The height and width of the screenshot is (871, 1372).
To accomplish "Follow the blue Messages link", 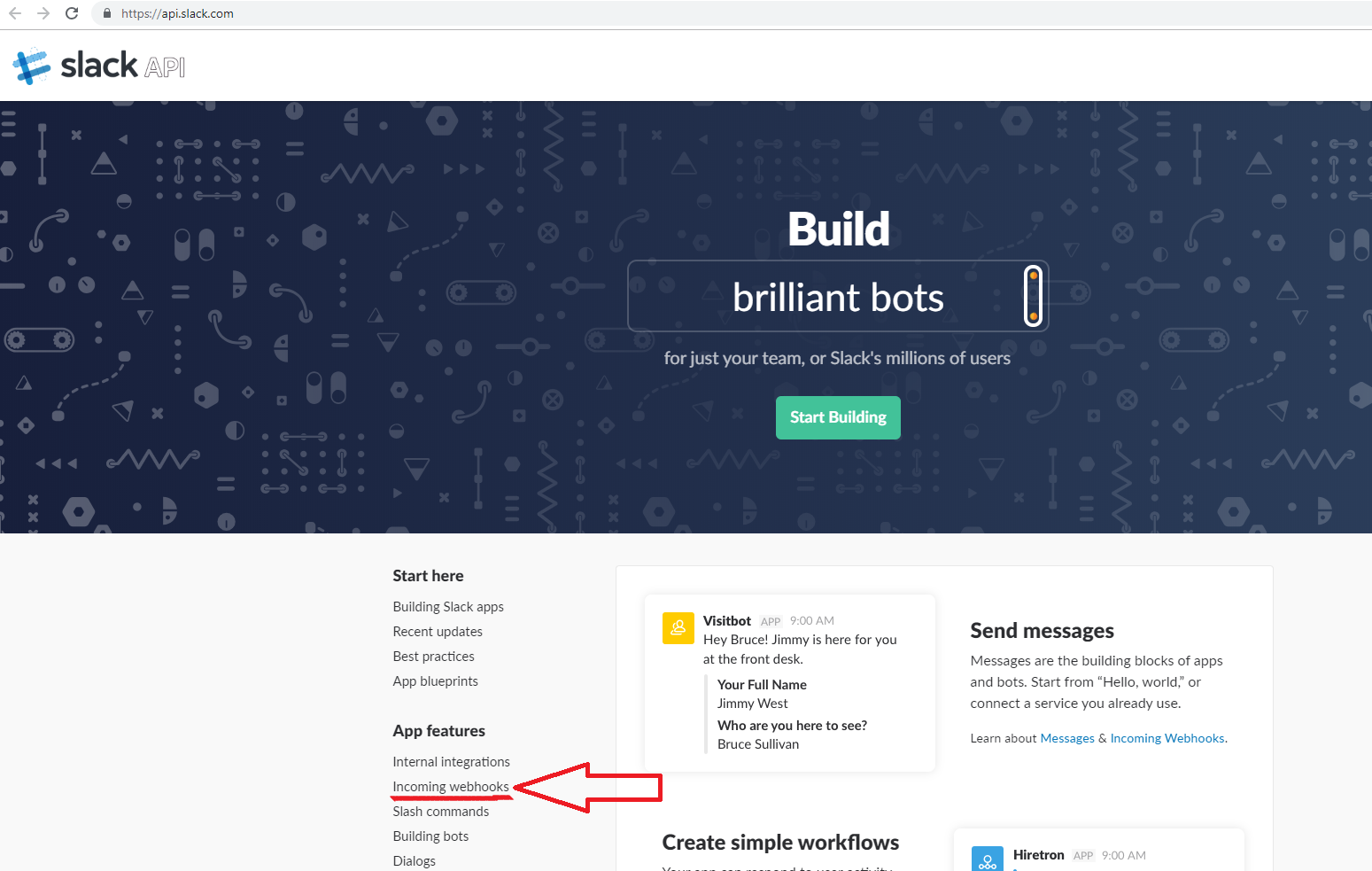I will click(x=1067, y=738).
